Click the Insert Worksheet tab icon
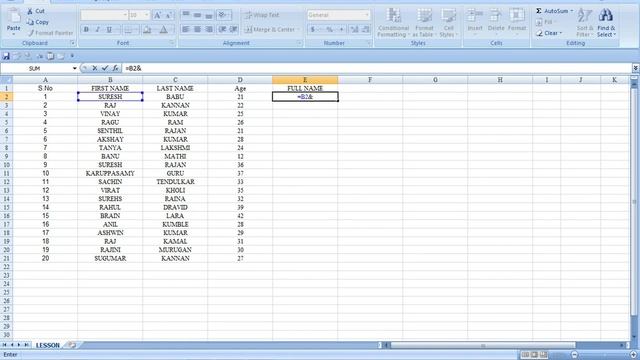 coord(72,345)
